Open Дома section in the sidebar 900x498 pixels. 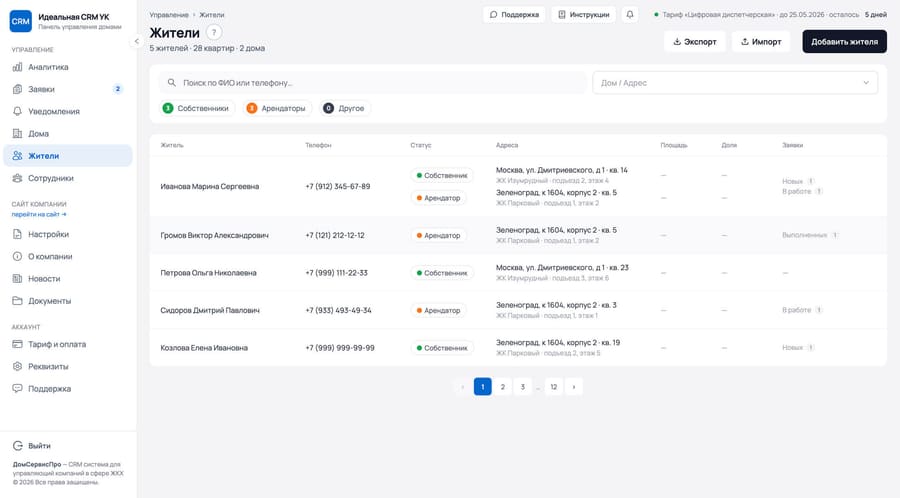click(x=68, y=134)
